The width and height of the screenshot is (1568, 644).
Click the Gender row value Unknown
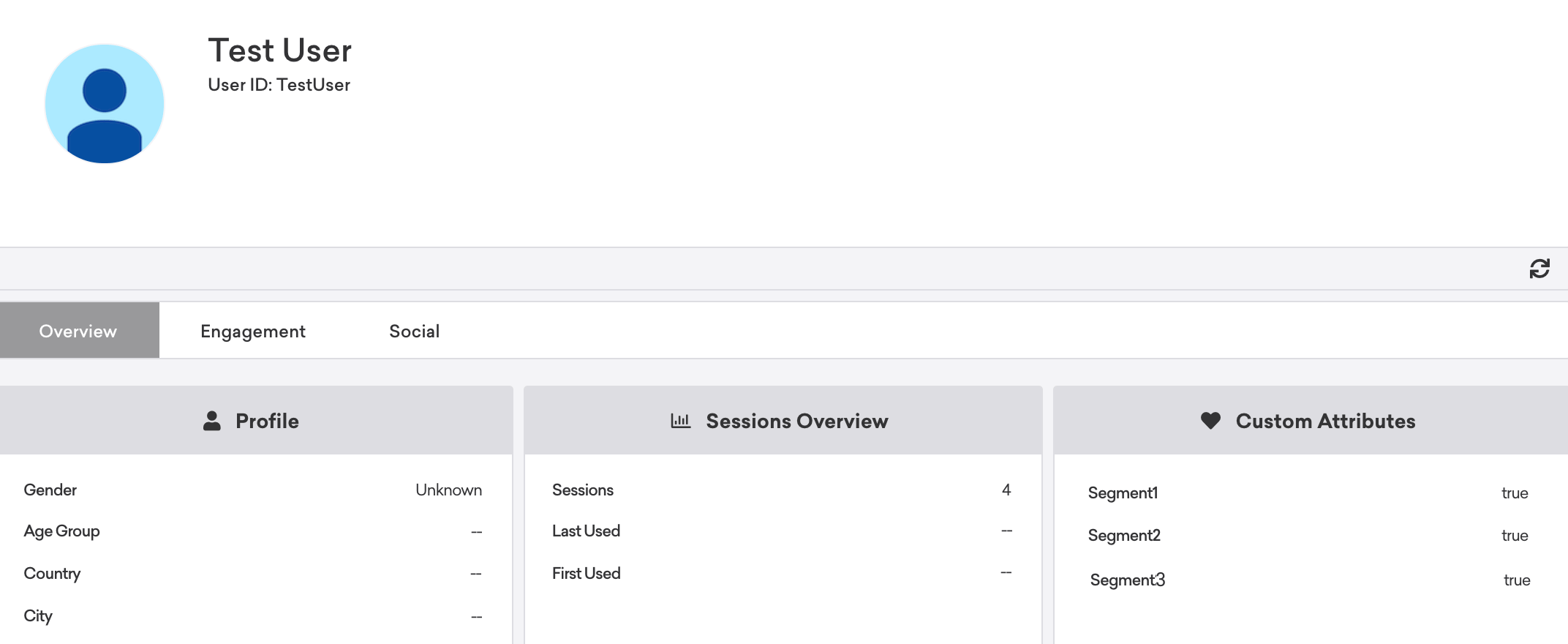pos(448,490)
